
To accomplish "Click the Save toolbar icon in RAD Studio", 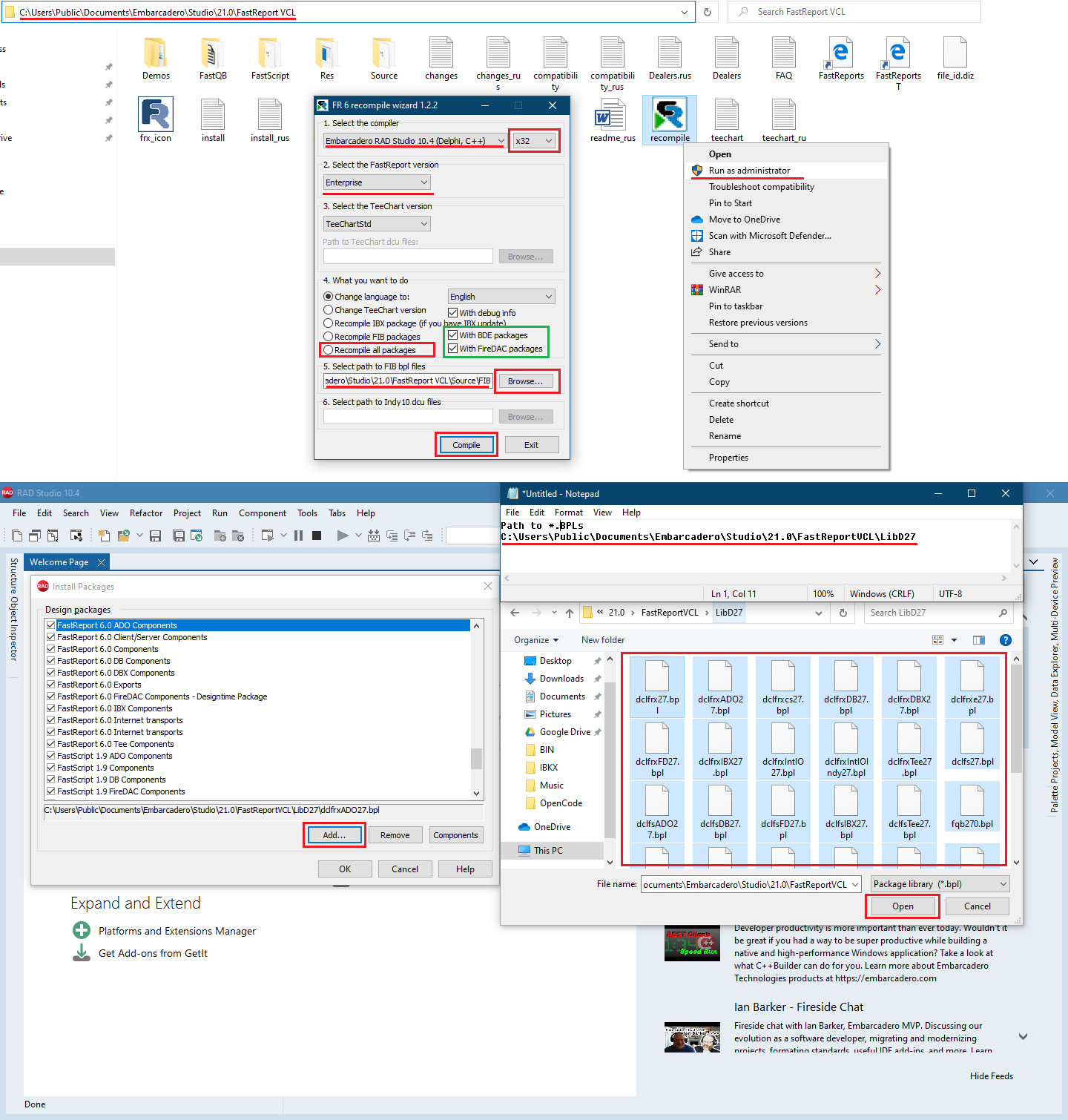I will pos(156,536).
